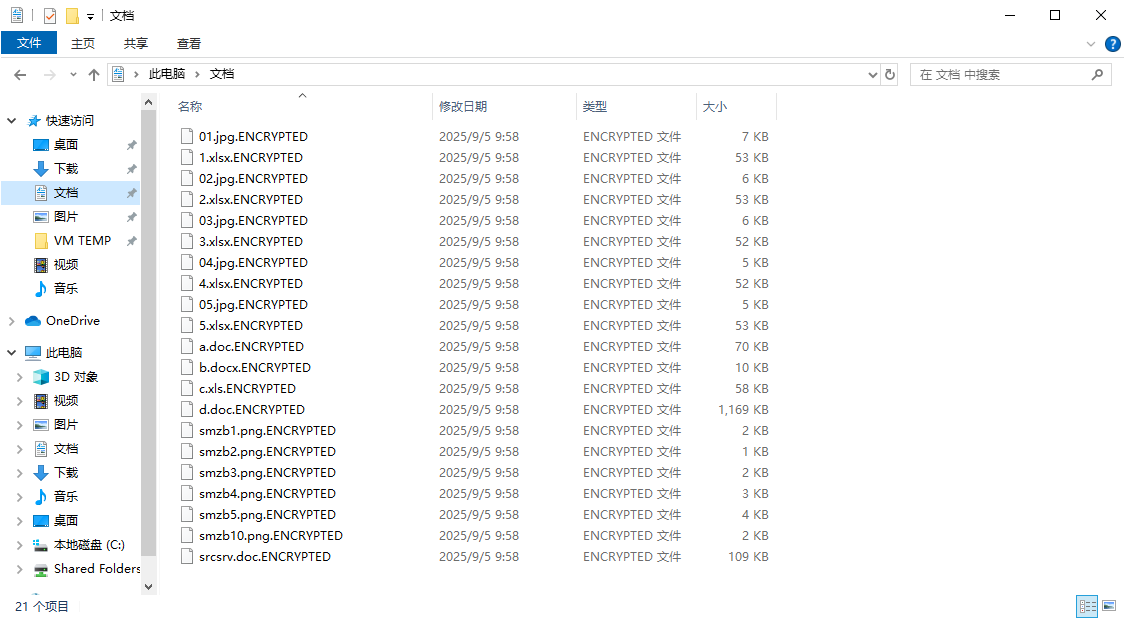Click the Help question mark icon
Image resolution: width=1125 pixels, height=619 pixels.
[1112, 44]
